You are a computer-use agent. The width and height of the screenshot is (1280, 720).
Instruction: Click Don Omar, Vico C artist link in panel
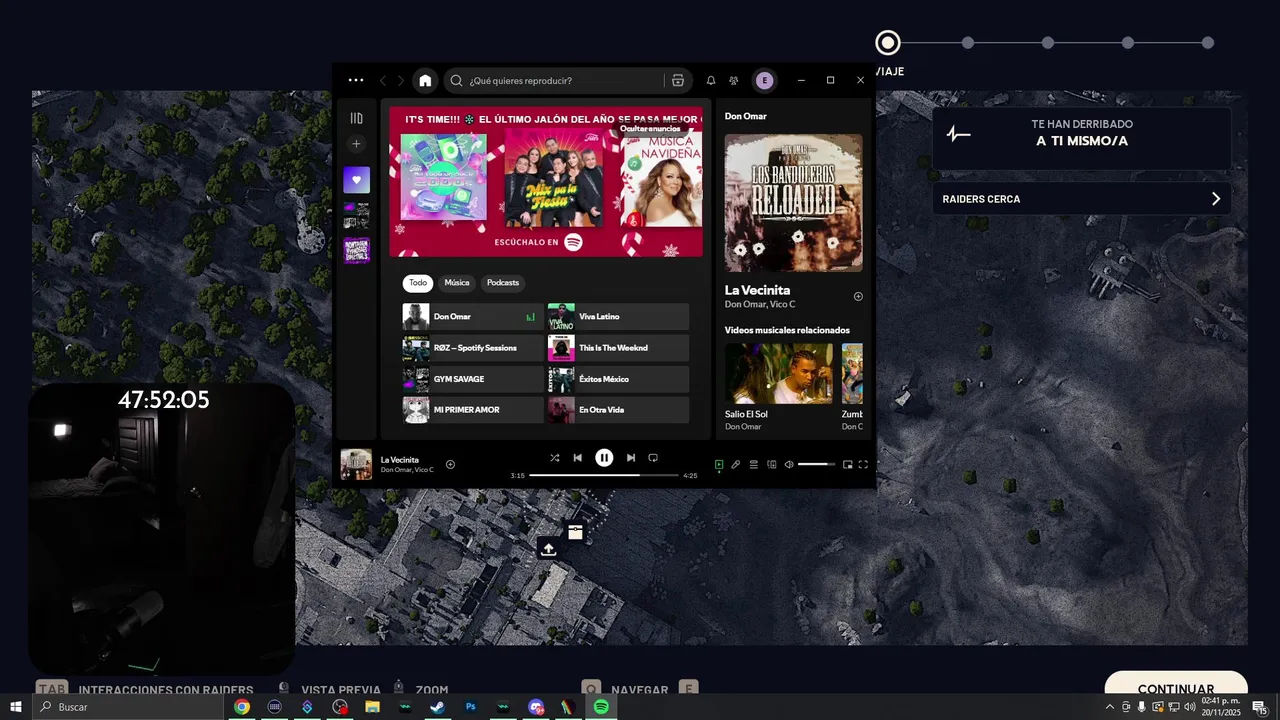[x=760, y=305]
